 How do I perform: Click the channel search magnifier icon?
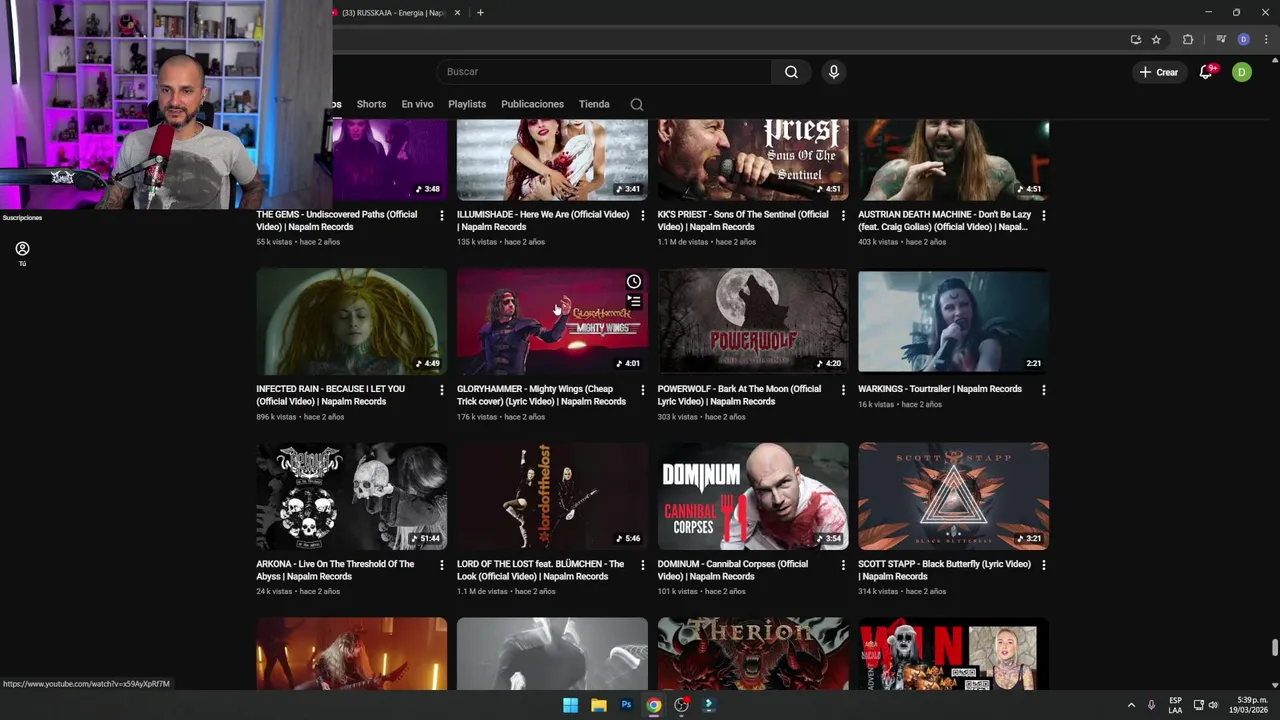637,104
